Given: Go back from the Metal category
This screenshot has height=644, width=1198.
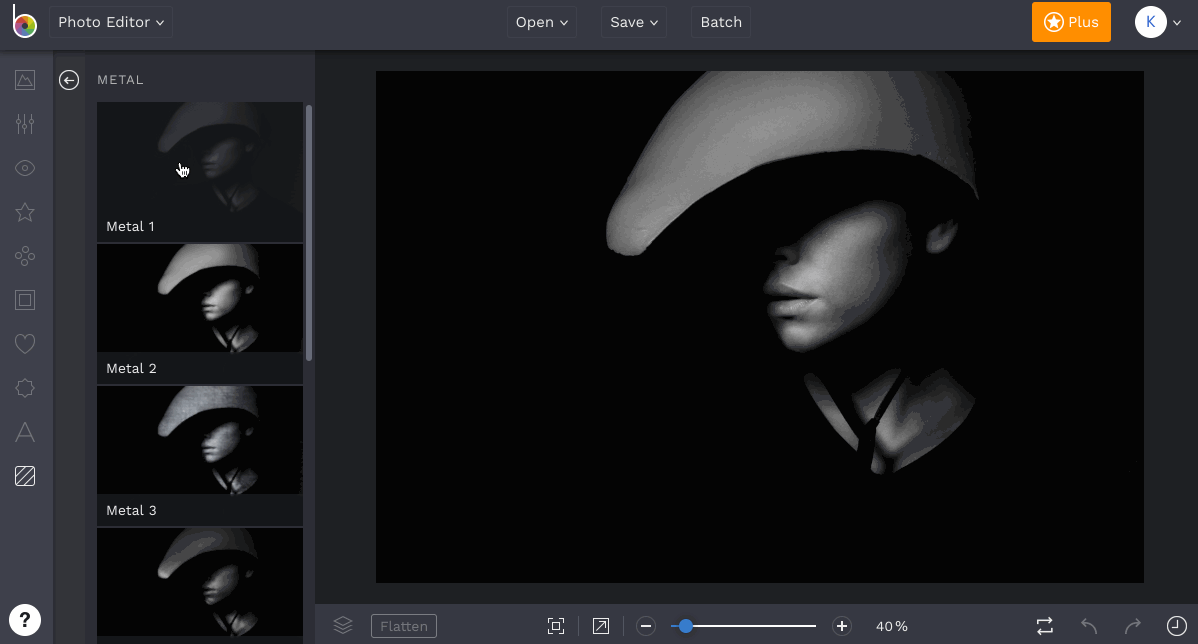Looking at the screenshot, I should point(69,80).
